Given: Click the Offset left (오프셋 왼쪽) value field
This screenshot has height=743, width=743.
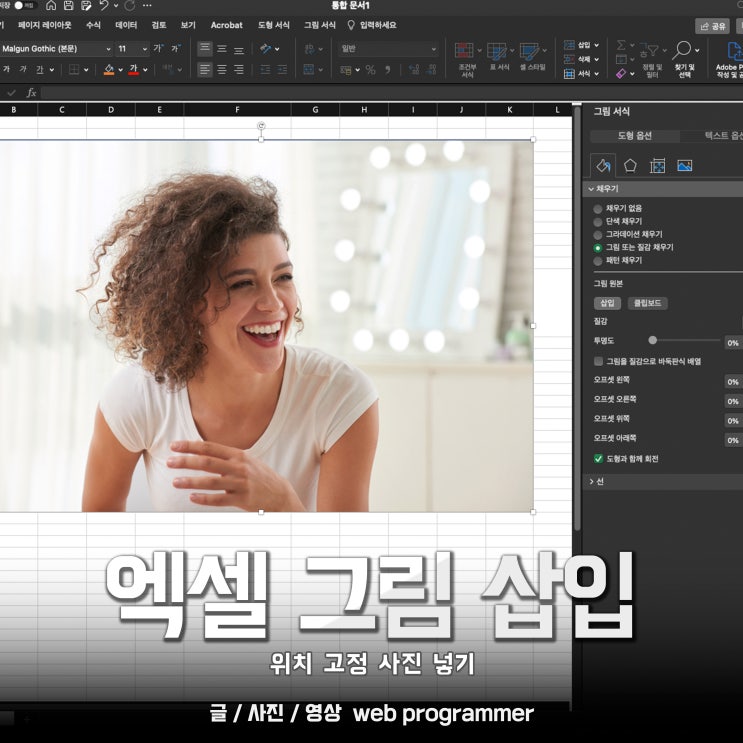Looking at the screenshot, I should (x=733, y=381).
